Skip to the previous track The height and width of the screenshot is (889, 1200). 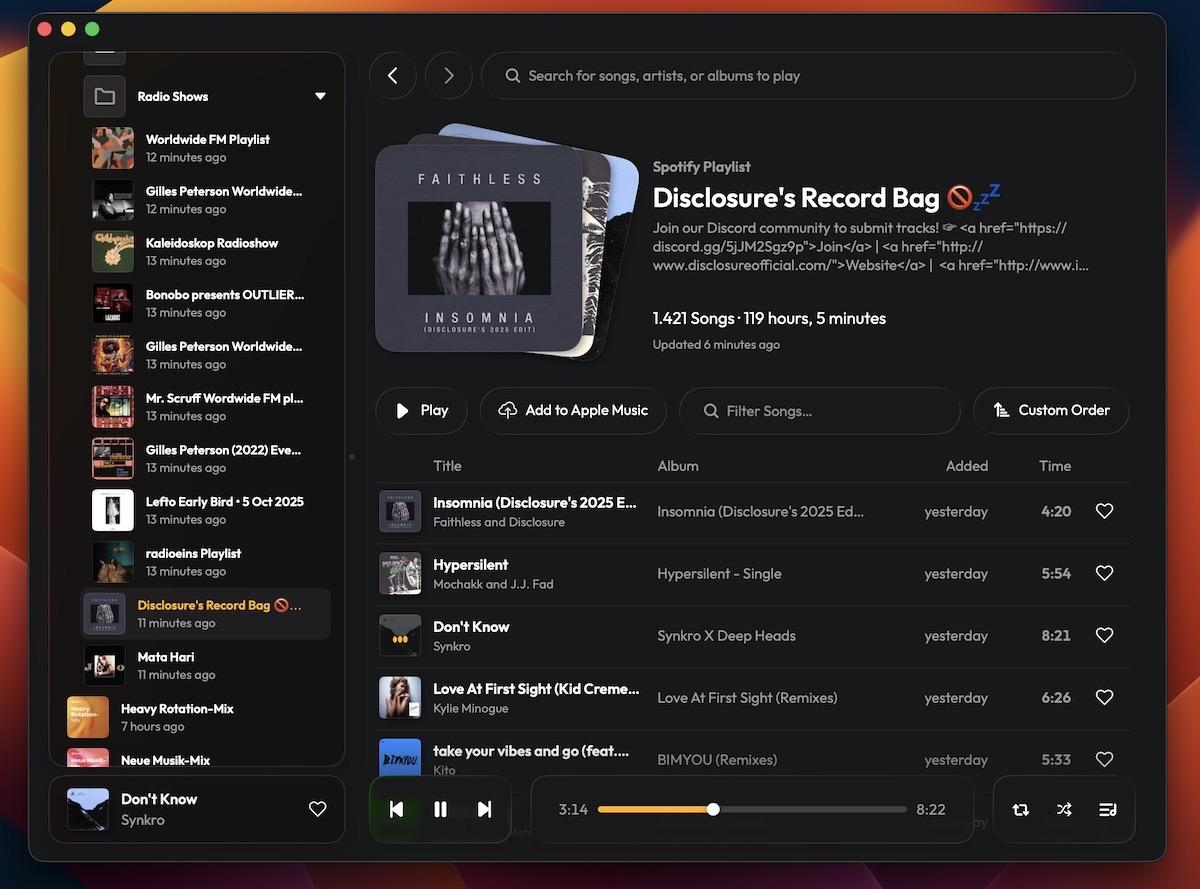pyautogui.click(x=396, y=809)
